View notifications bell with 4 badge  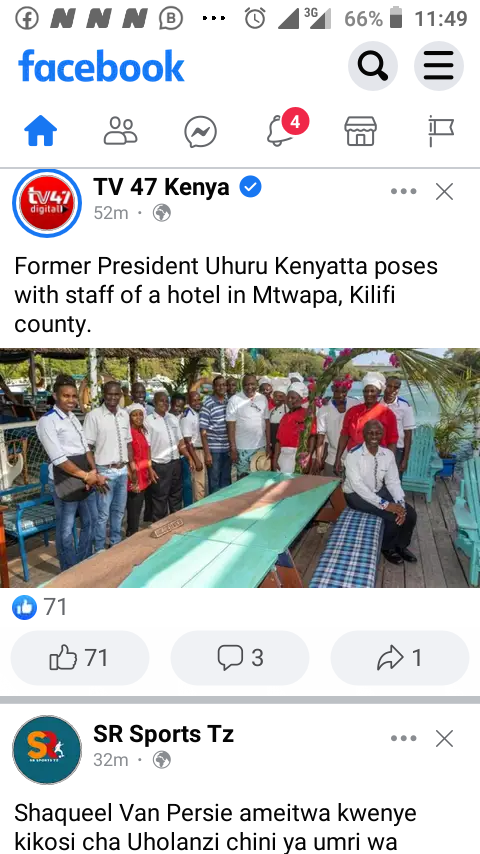pyautogui.click(x=281, y=130)
